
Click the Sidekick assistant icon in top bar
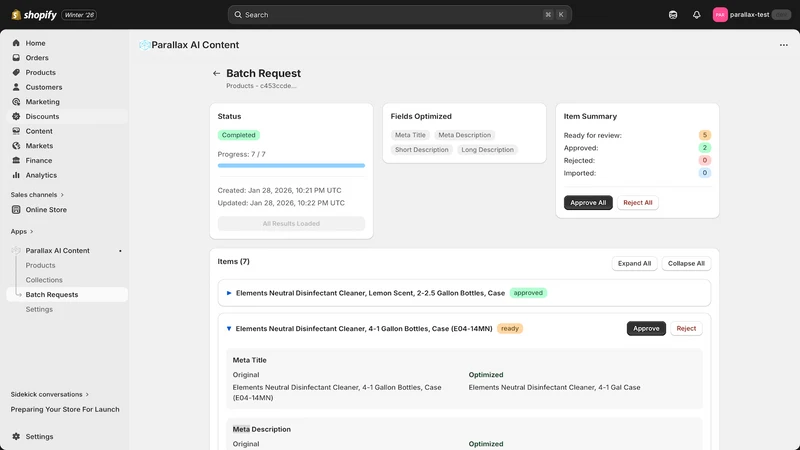point(673,15)
